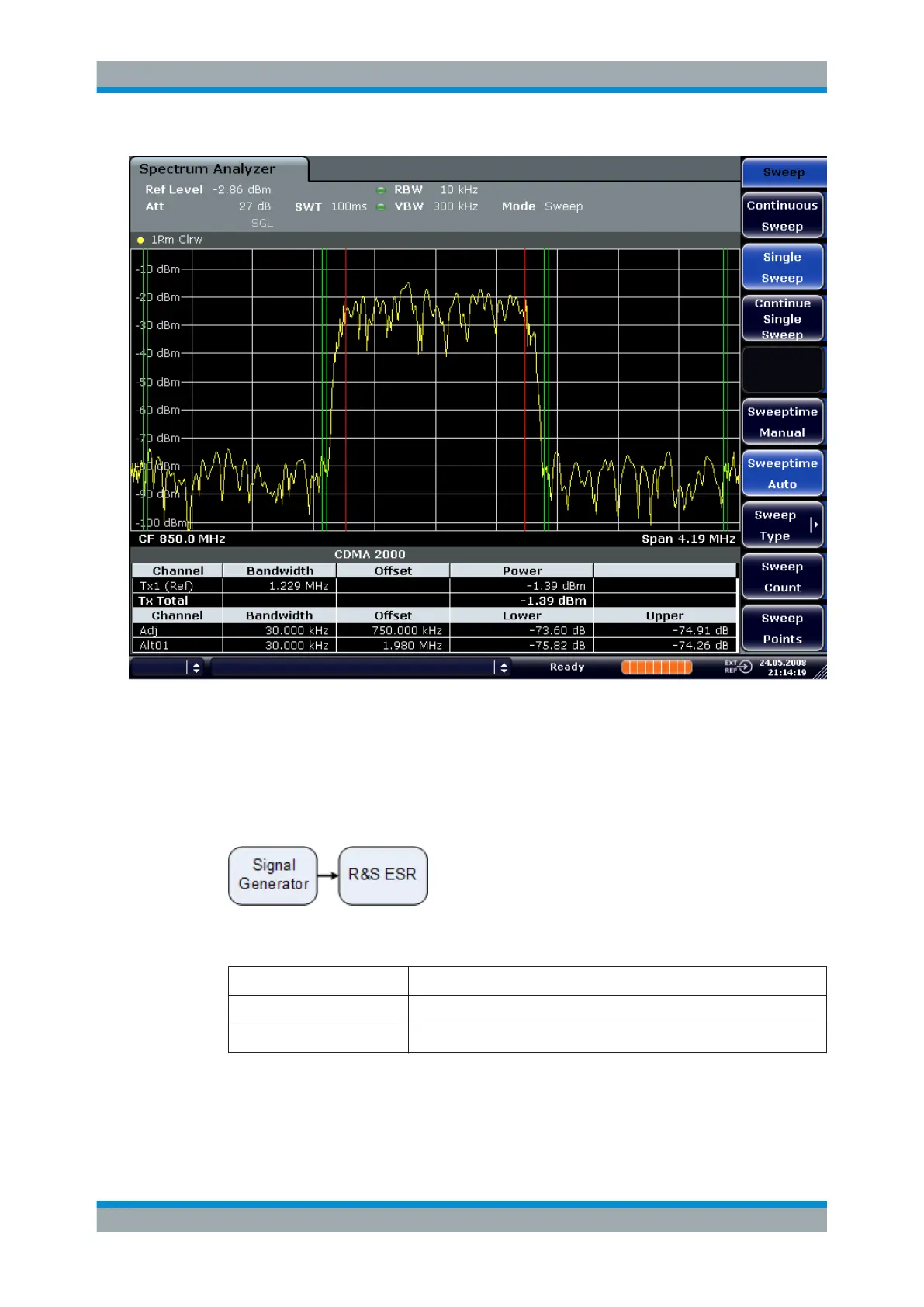
Task: Click the EXT REF status icon
Action: coord(739,667)
